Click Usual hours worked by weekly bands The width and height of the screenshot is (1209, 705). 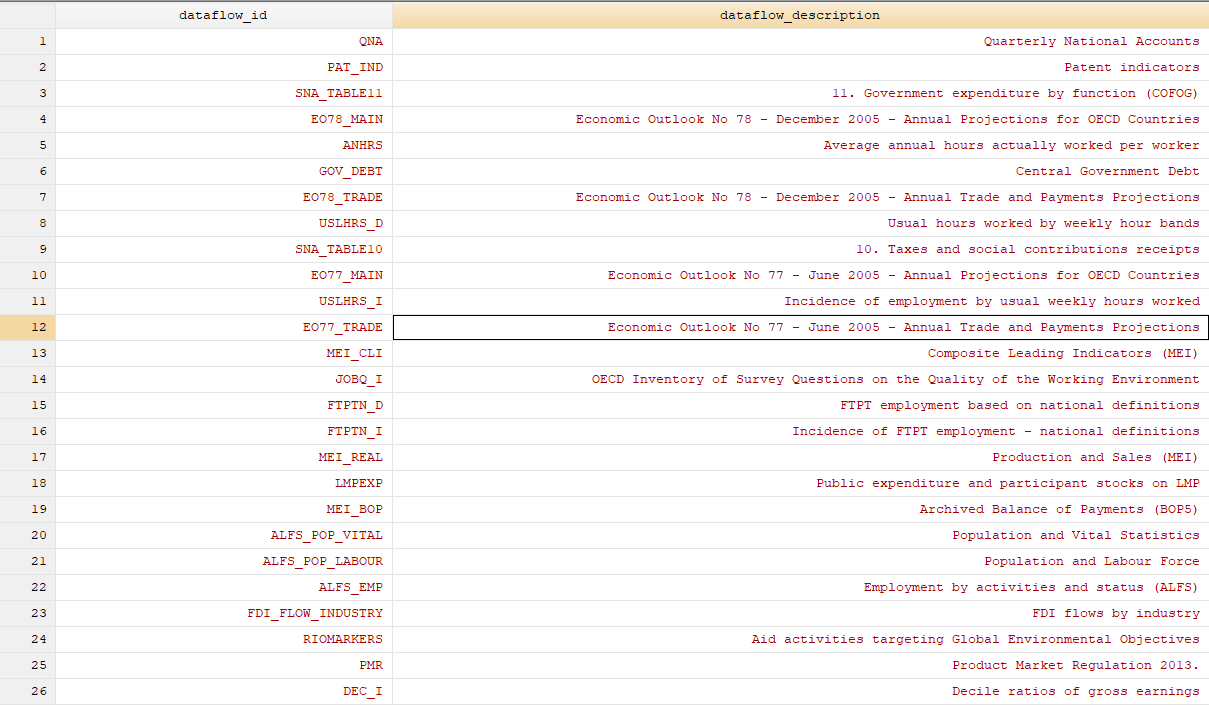coord(800,223)
